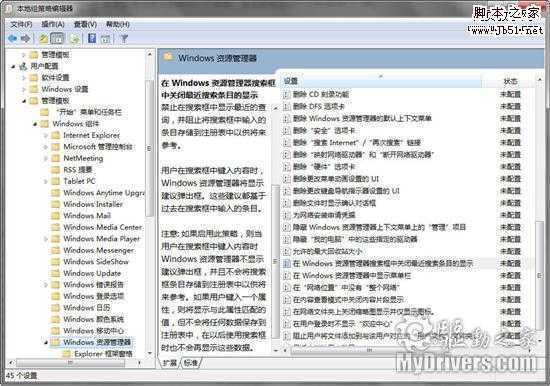Collapse the Windows 资源管理器 tree node
The width and height of the screenshot is (550, 386).
tap(46, 342)
